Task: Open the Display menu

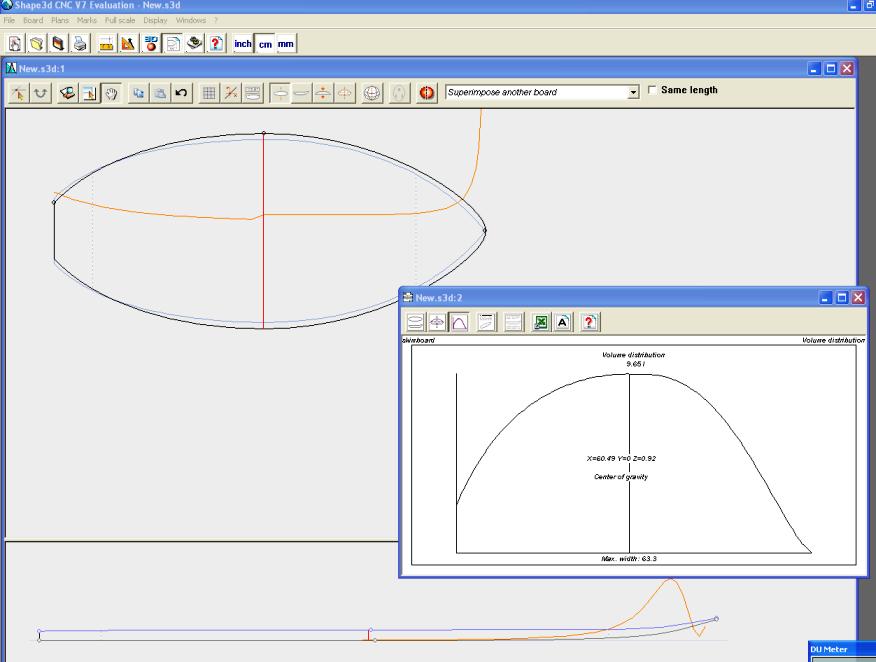Action: tap(155, 20)
